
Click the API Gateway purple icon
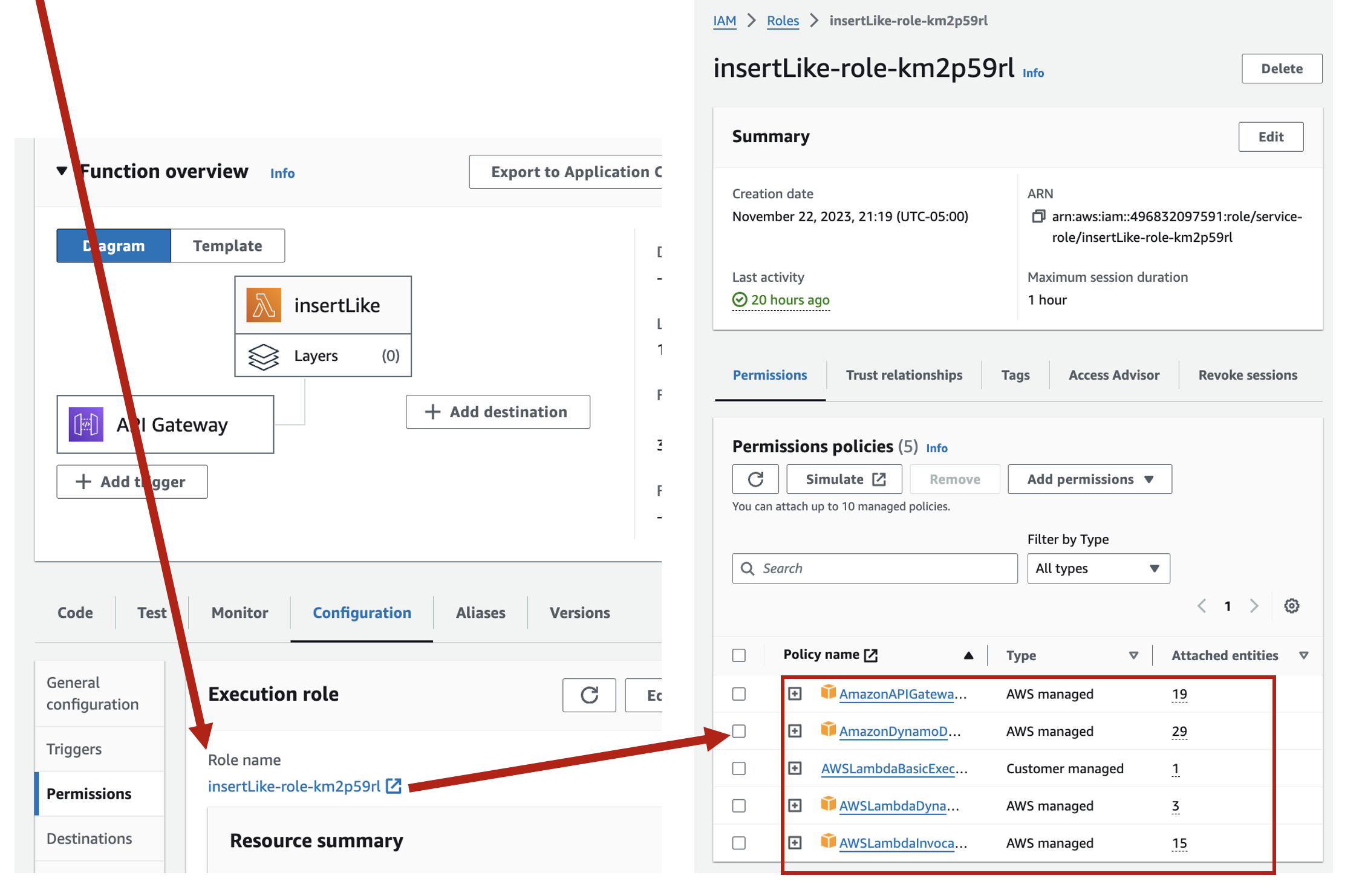pos(86,424)
